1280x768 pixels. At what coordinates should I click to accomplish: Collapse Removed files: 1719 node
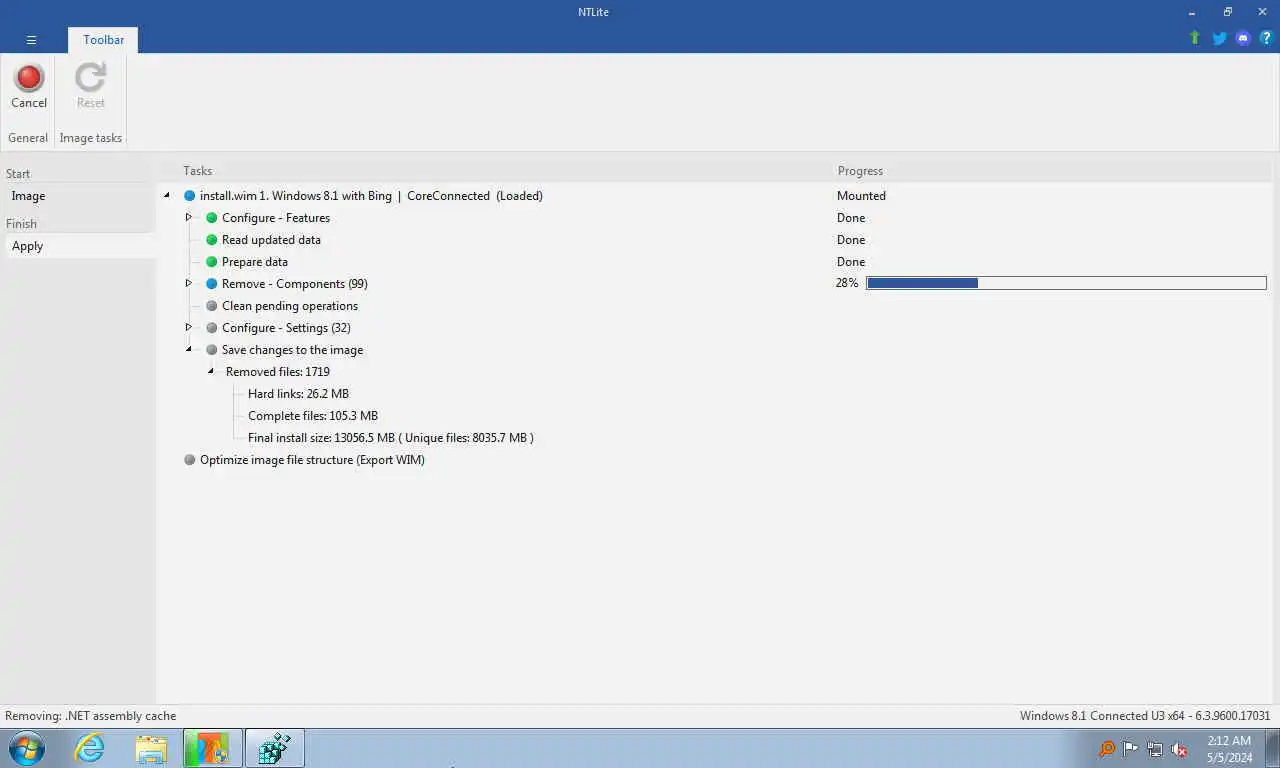click(x=211, y=371)
